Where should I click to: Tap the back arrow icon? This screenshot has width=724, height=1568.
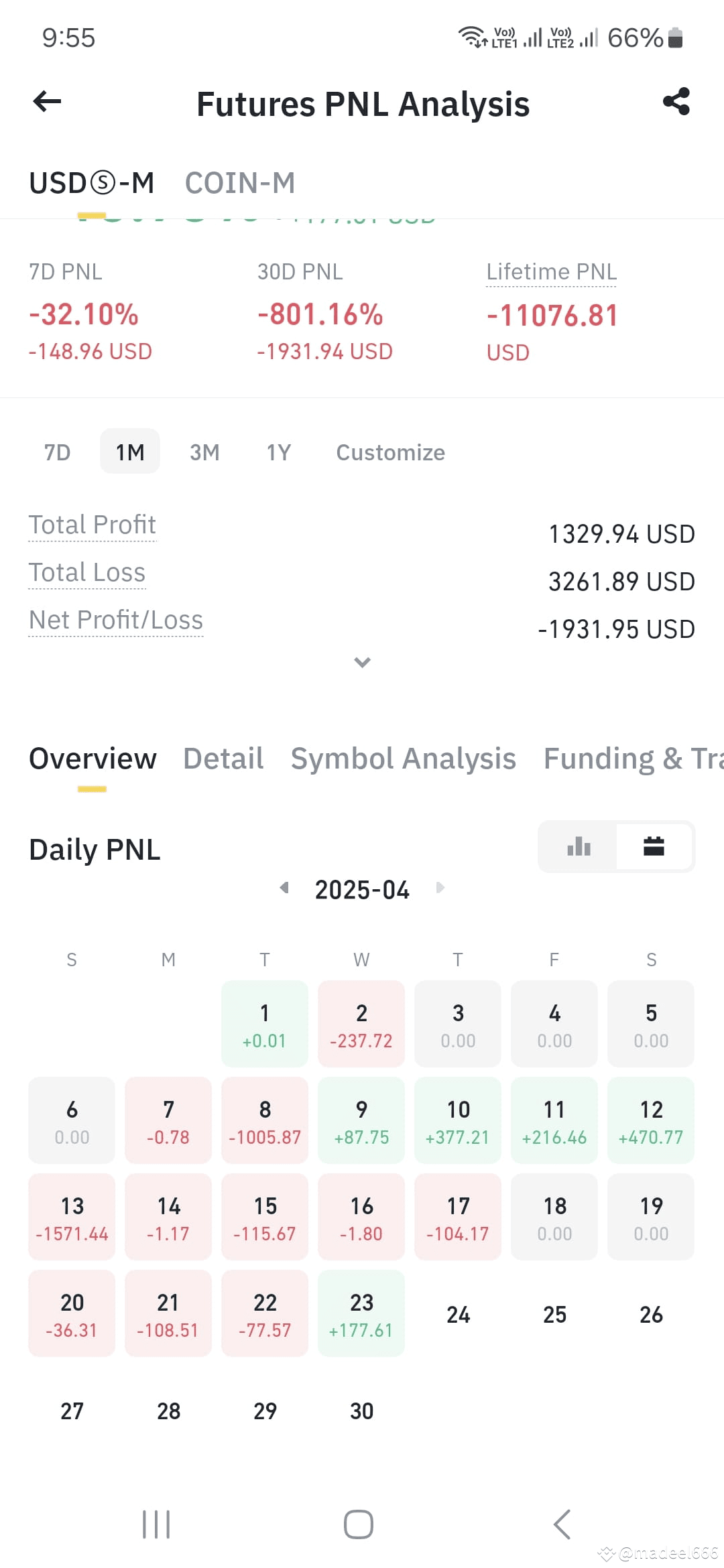click(x=47, y=102)
